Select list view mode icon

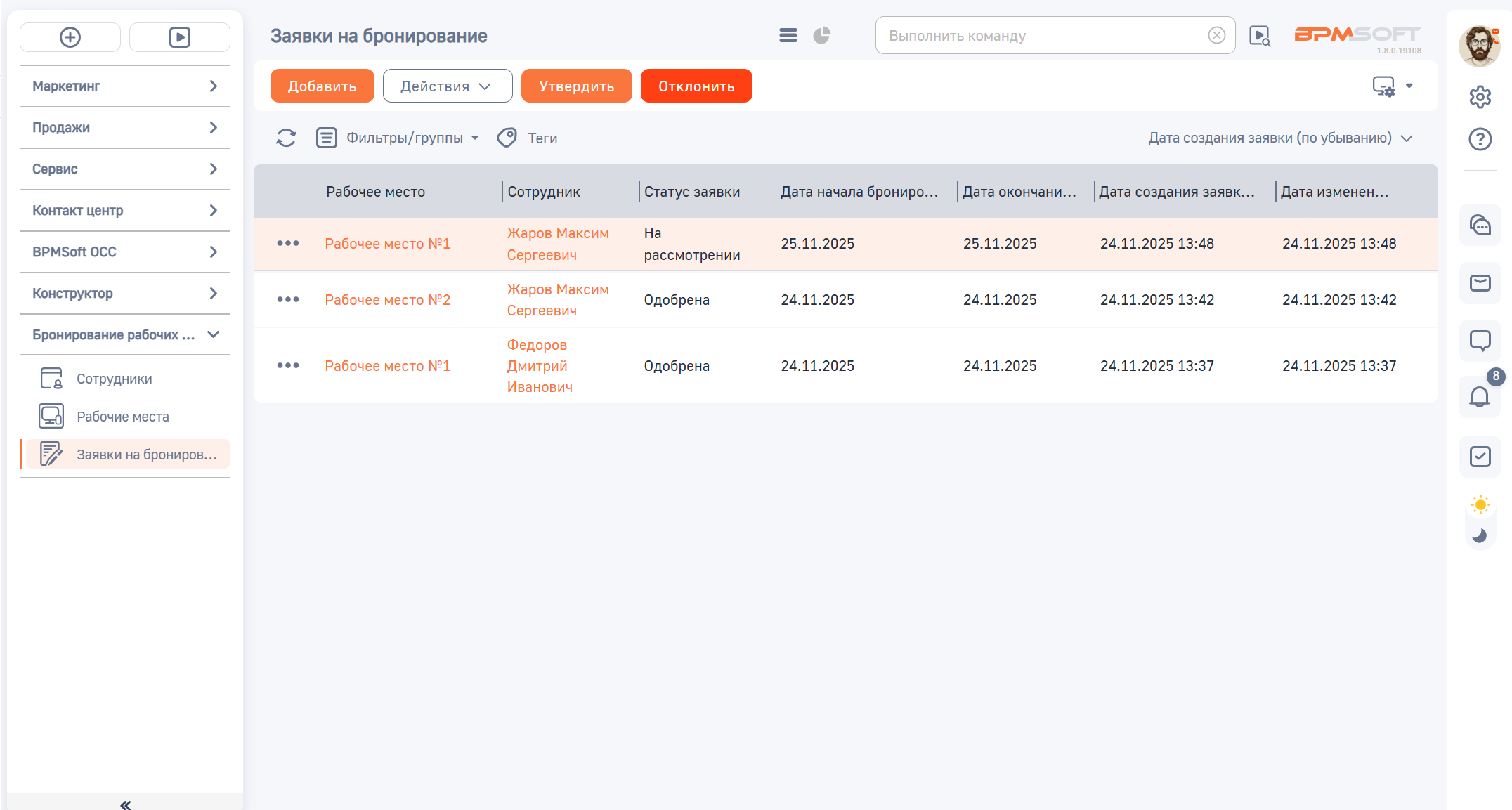tap(788, 35)
